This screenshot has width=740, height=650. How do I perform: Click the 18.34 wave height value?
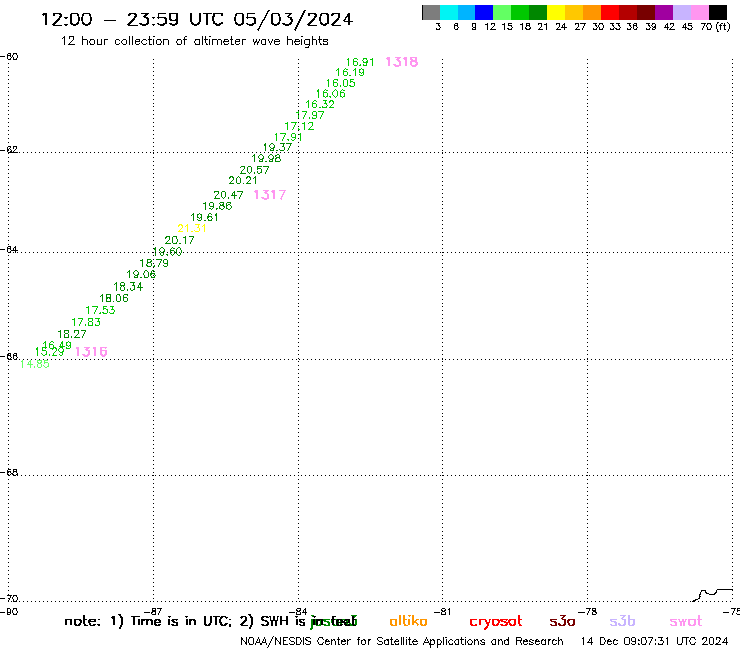(128, 287)
